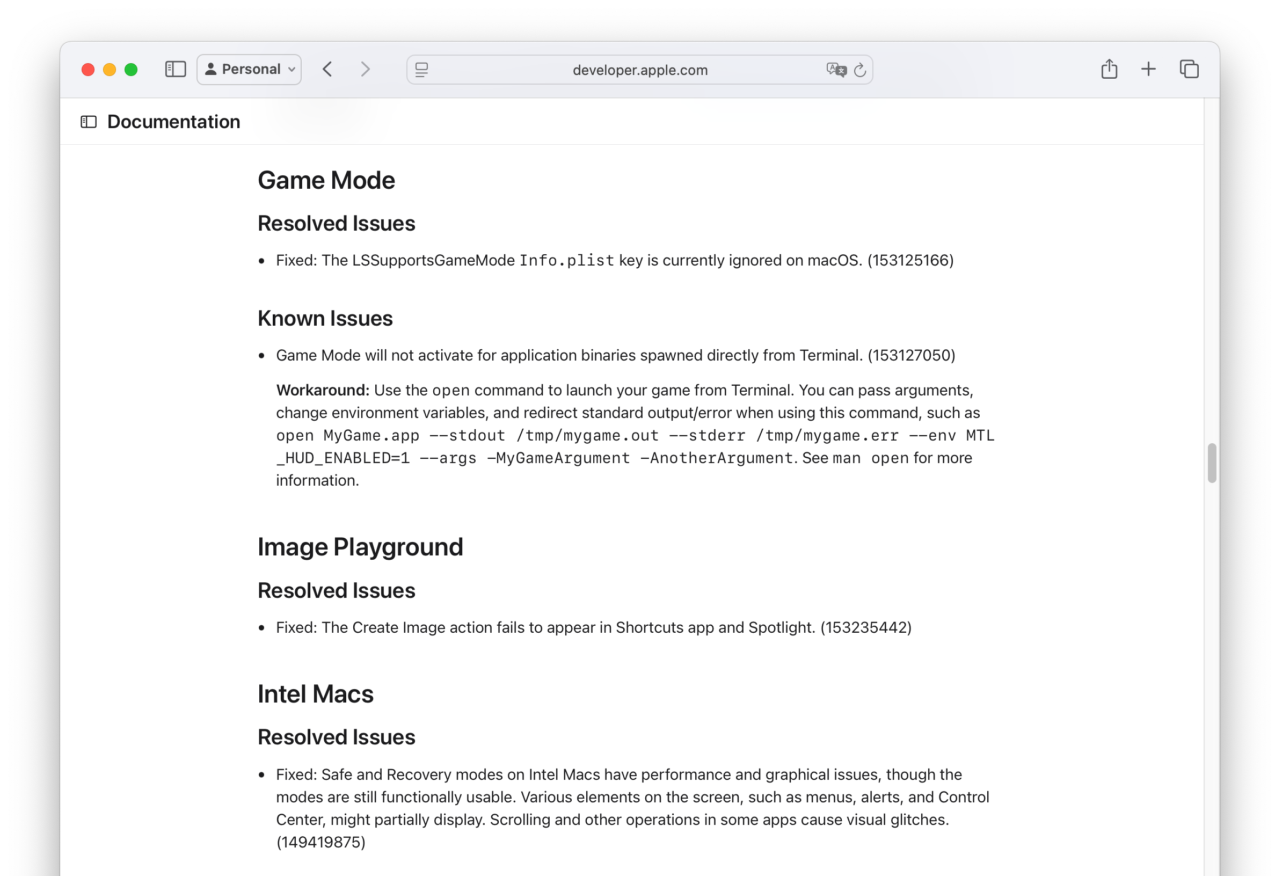
Task: Open a new tab
Action: (x=1148, y=69)
